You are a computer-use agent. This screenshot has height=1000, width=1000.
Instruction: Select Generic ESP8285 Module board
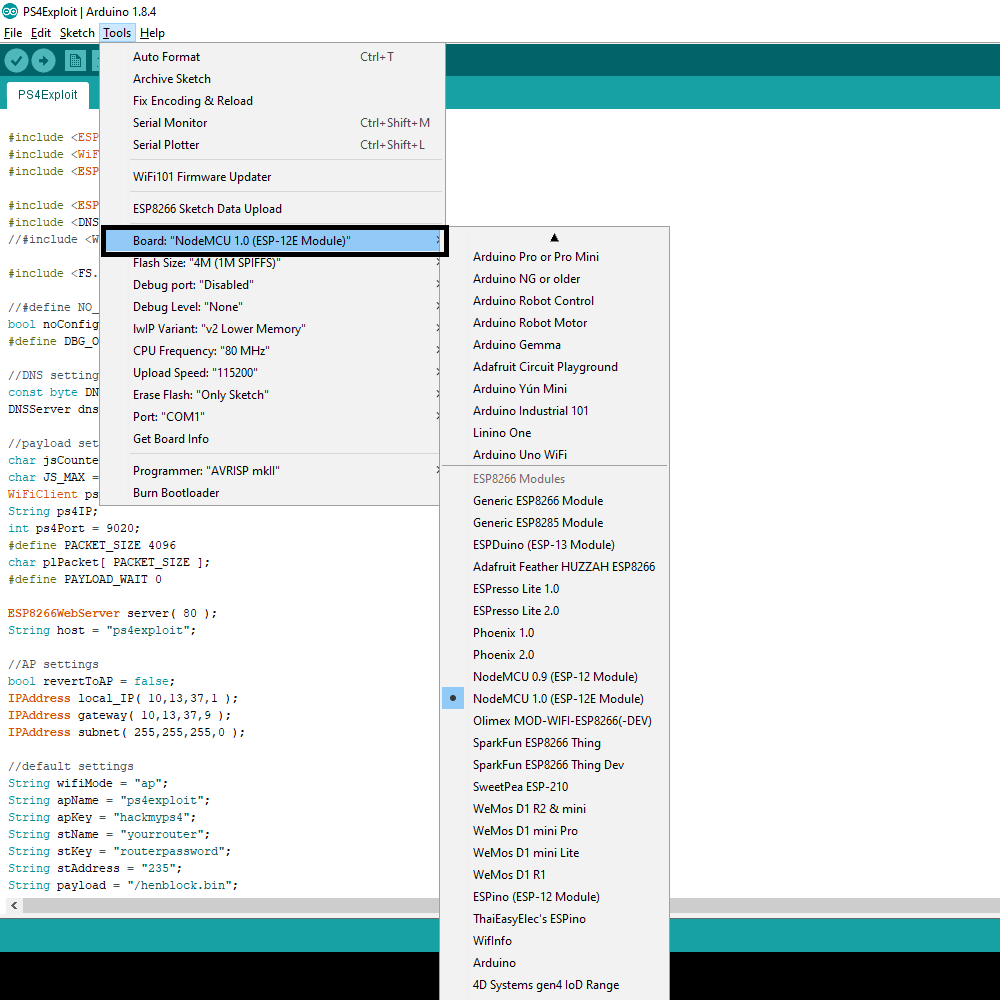[x=554, y=522]
